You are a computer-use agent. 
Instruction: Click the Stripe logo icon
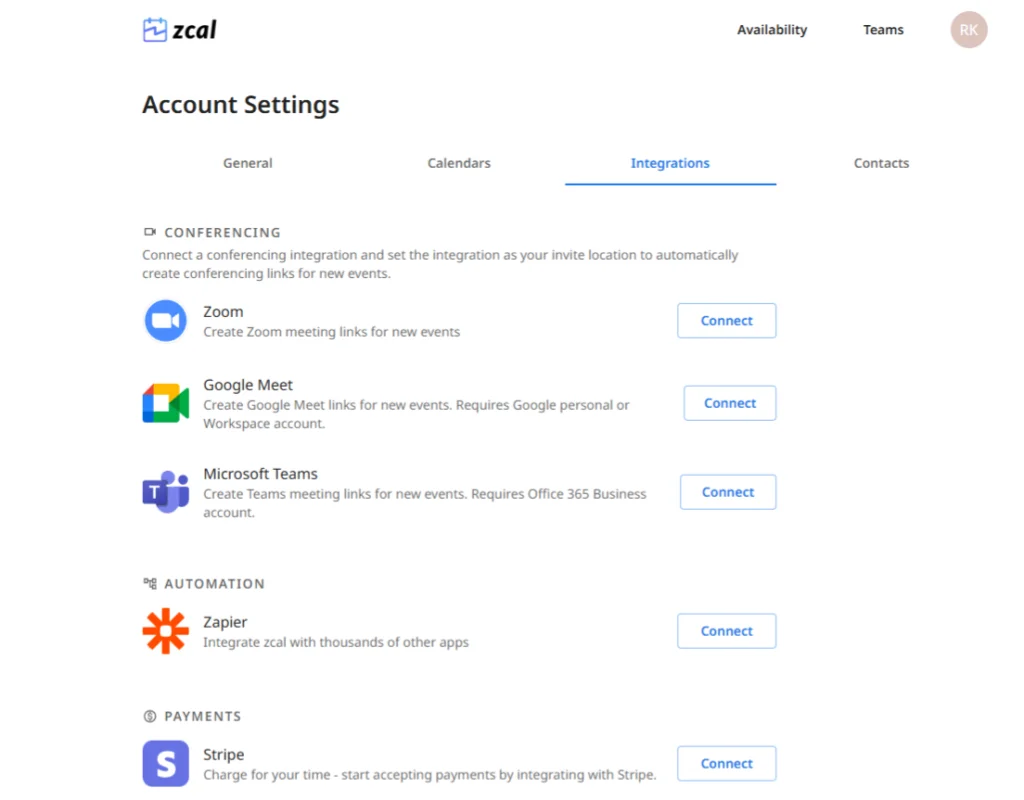tap(165, 764)
